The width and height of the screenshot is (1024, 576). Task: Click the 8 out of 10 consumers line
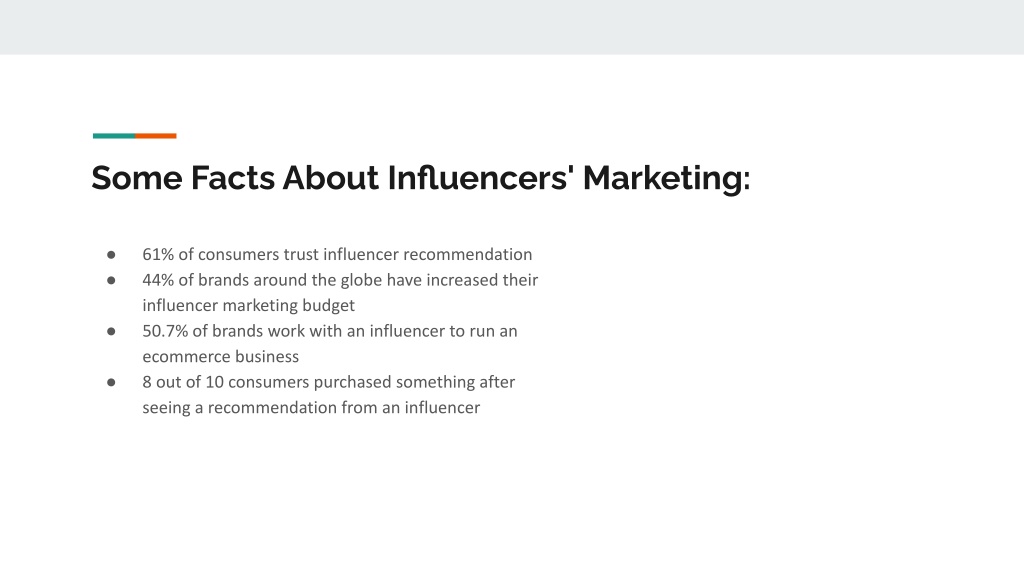pyautogui.click(x=328, y=382)
